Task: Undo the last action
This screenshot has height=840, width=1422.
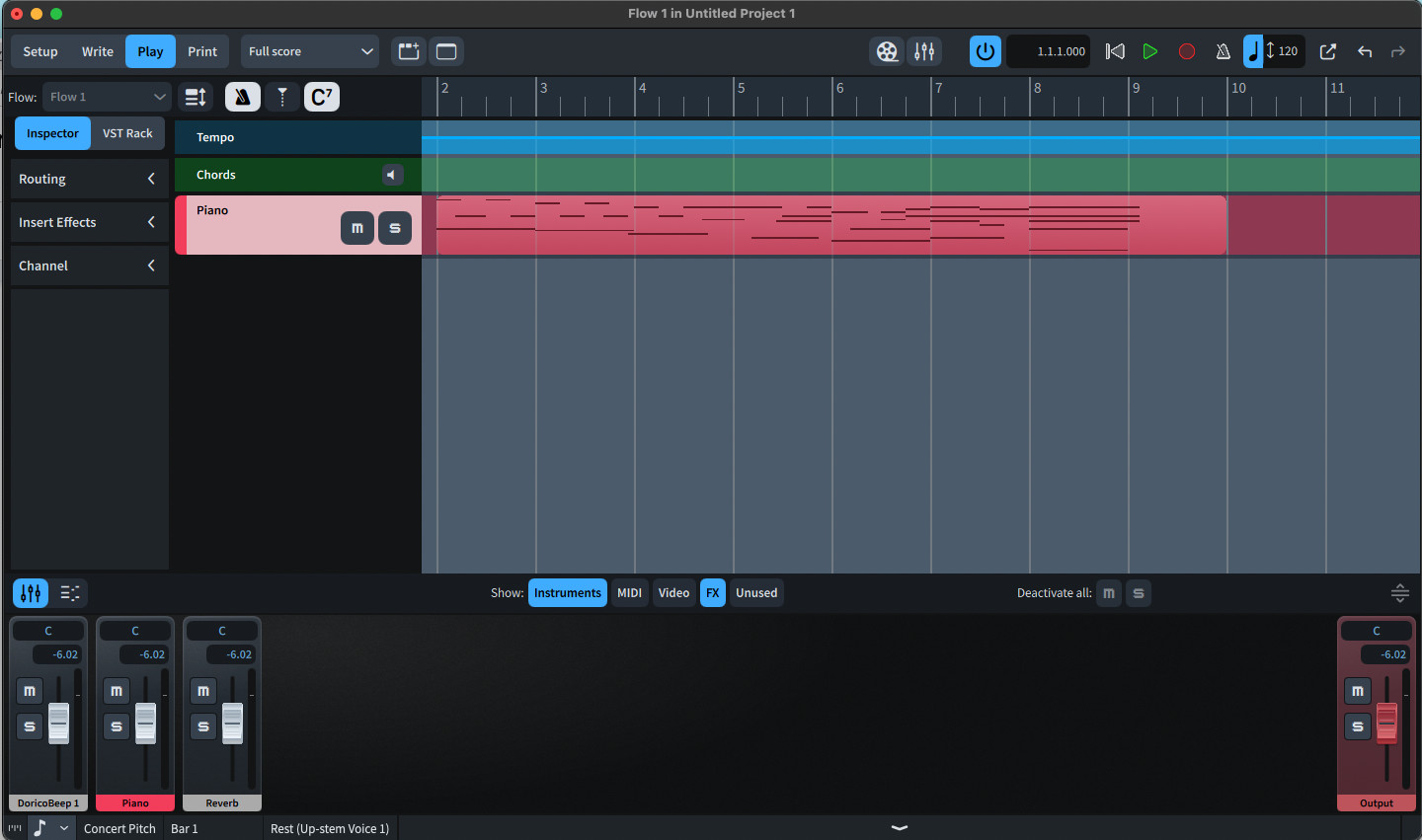Action: click(1365, 51)
